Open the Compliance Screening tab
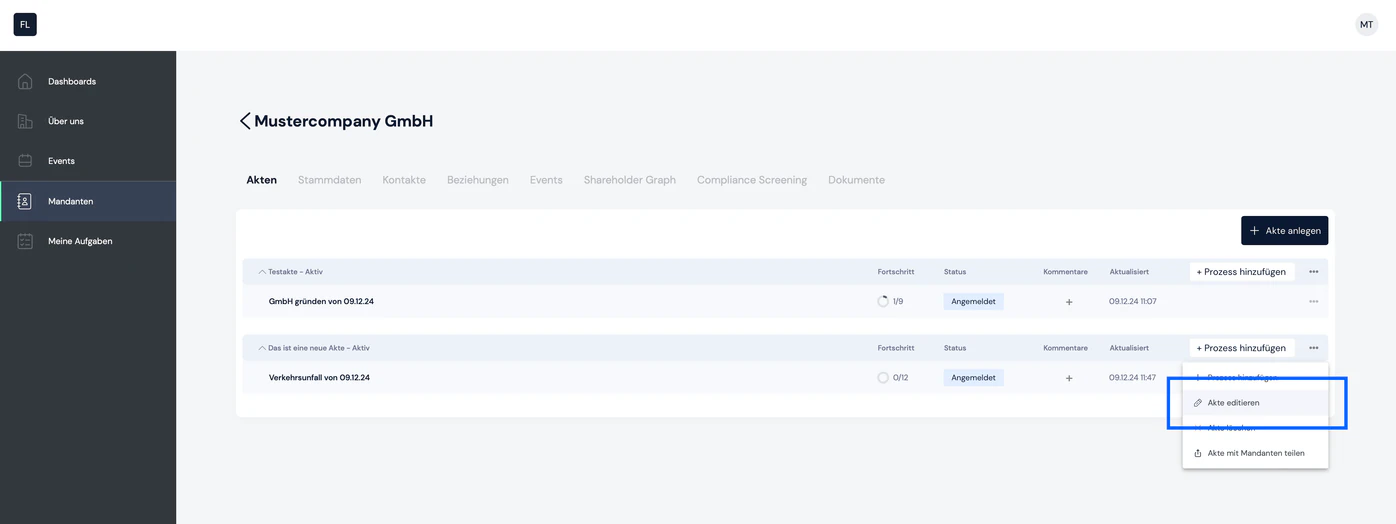Viewport: 1396px width, 524px height. pyautogui.click(x=752, y=180)
